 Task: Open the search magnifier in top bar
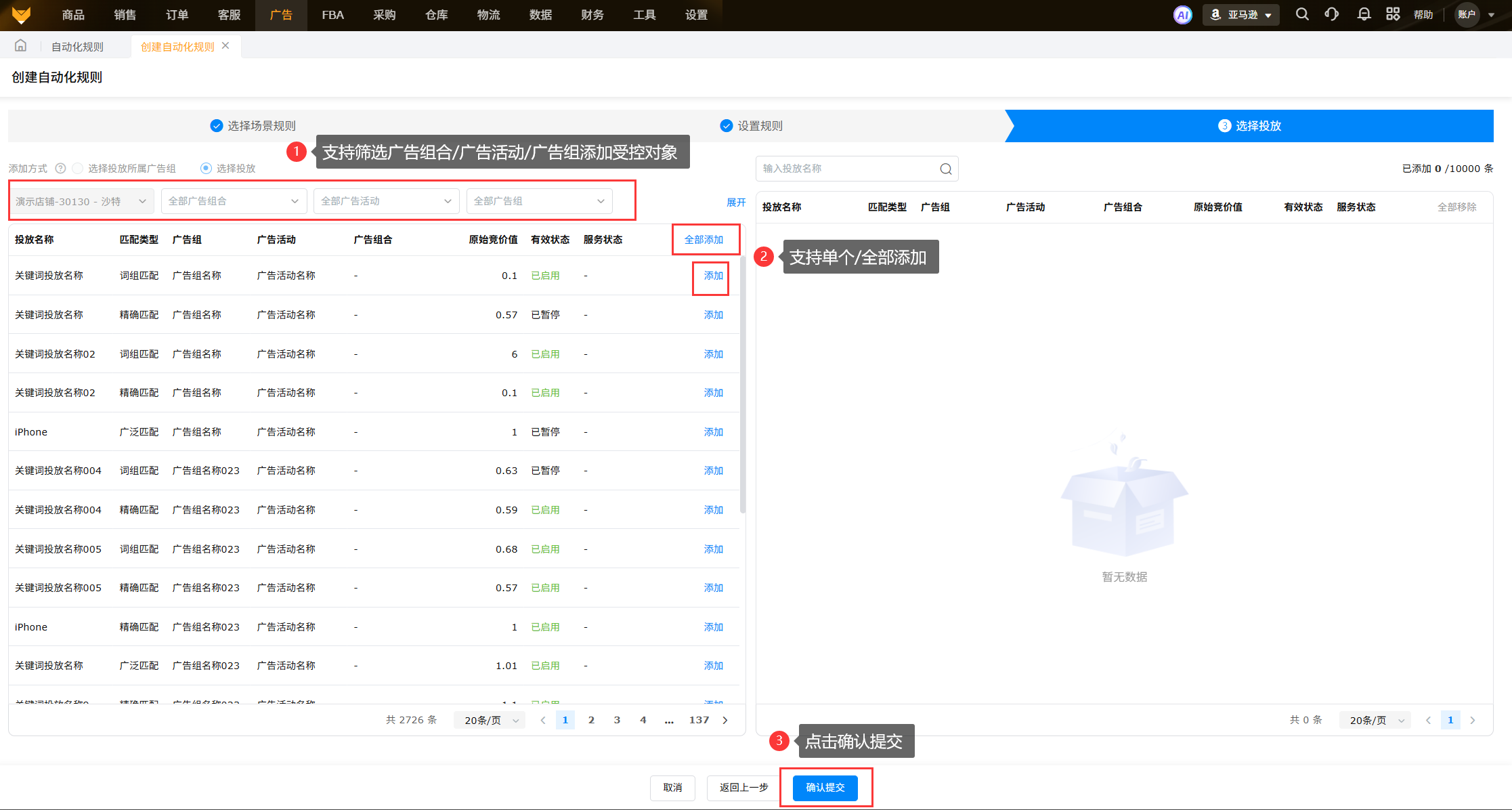click(x=1301, y=14)
